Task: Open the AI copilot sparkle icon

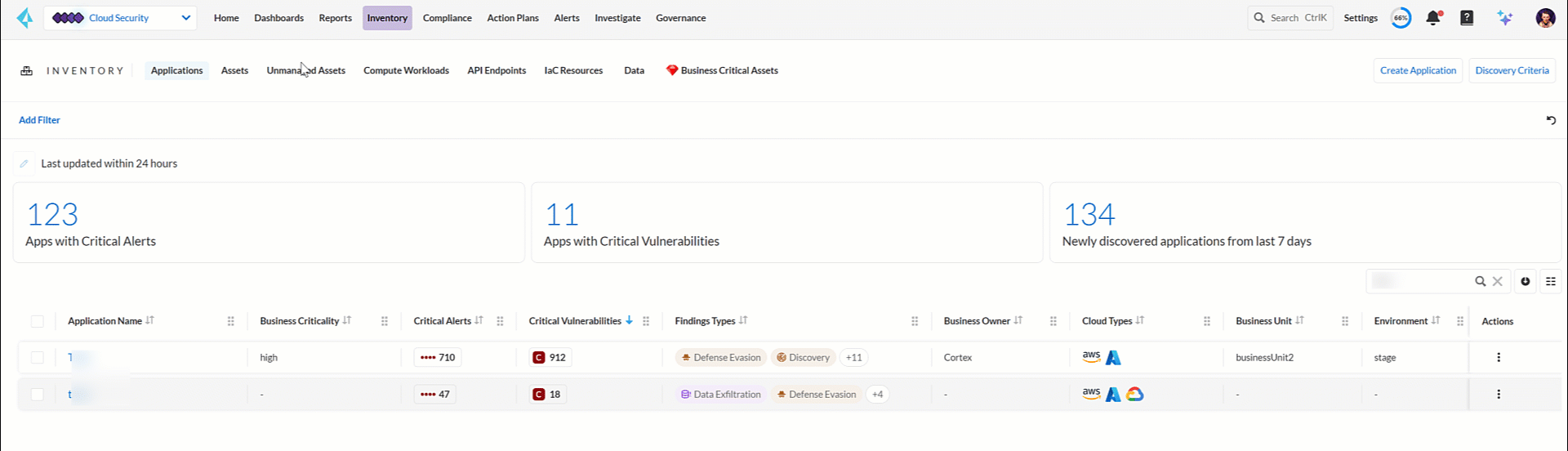Action: pyautogui.click(x=1505, y=18)
